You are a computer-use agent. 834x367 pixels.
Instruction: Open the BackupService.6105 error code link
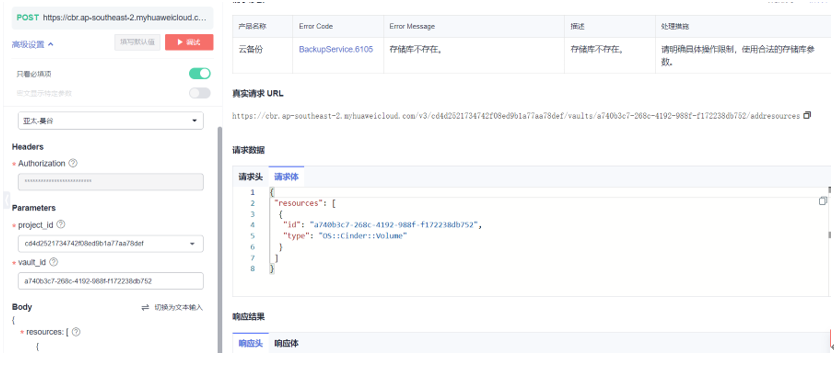pos(336,49)
